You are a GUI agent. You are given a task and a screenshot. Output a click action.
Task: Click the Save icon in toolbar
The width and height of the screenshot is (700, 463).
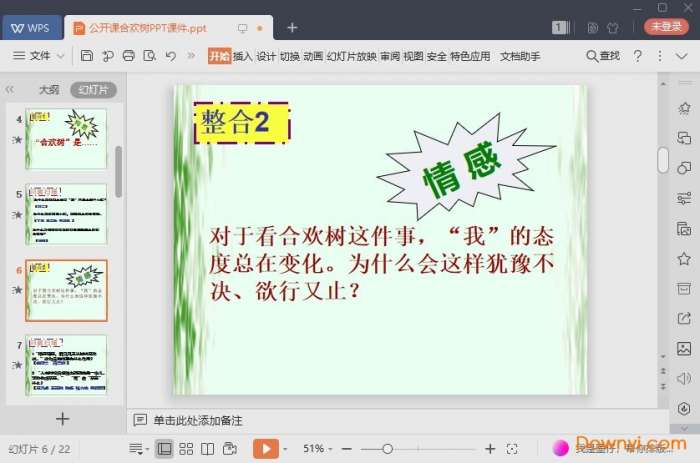[87, 56]
